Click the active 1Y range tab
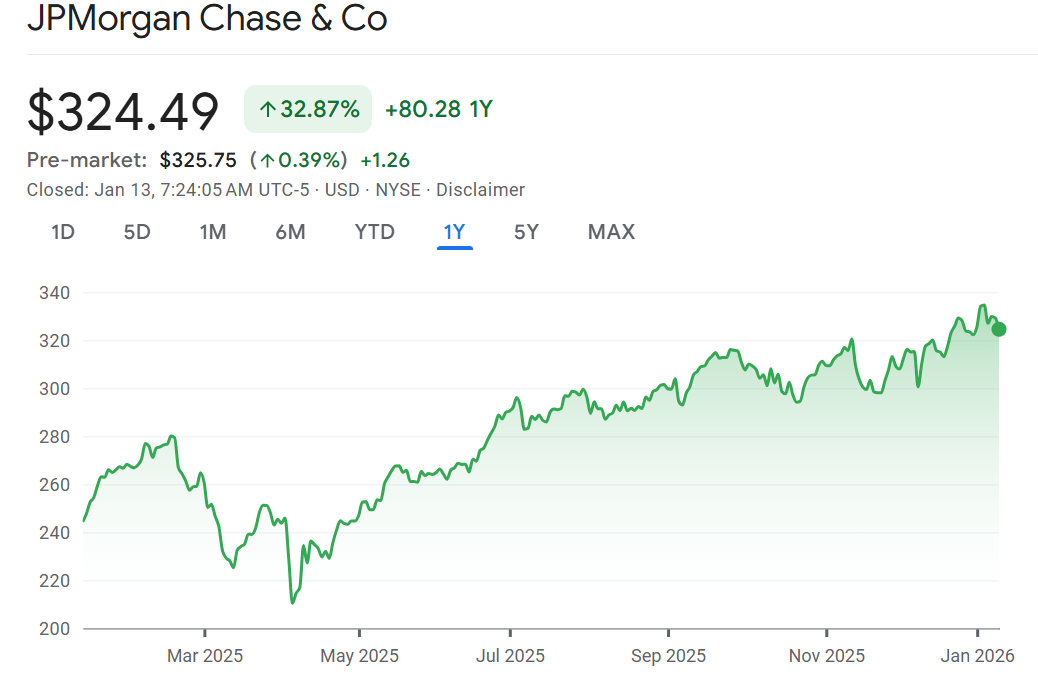 pos(455,232)
